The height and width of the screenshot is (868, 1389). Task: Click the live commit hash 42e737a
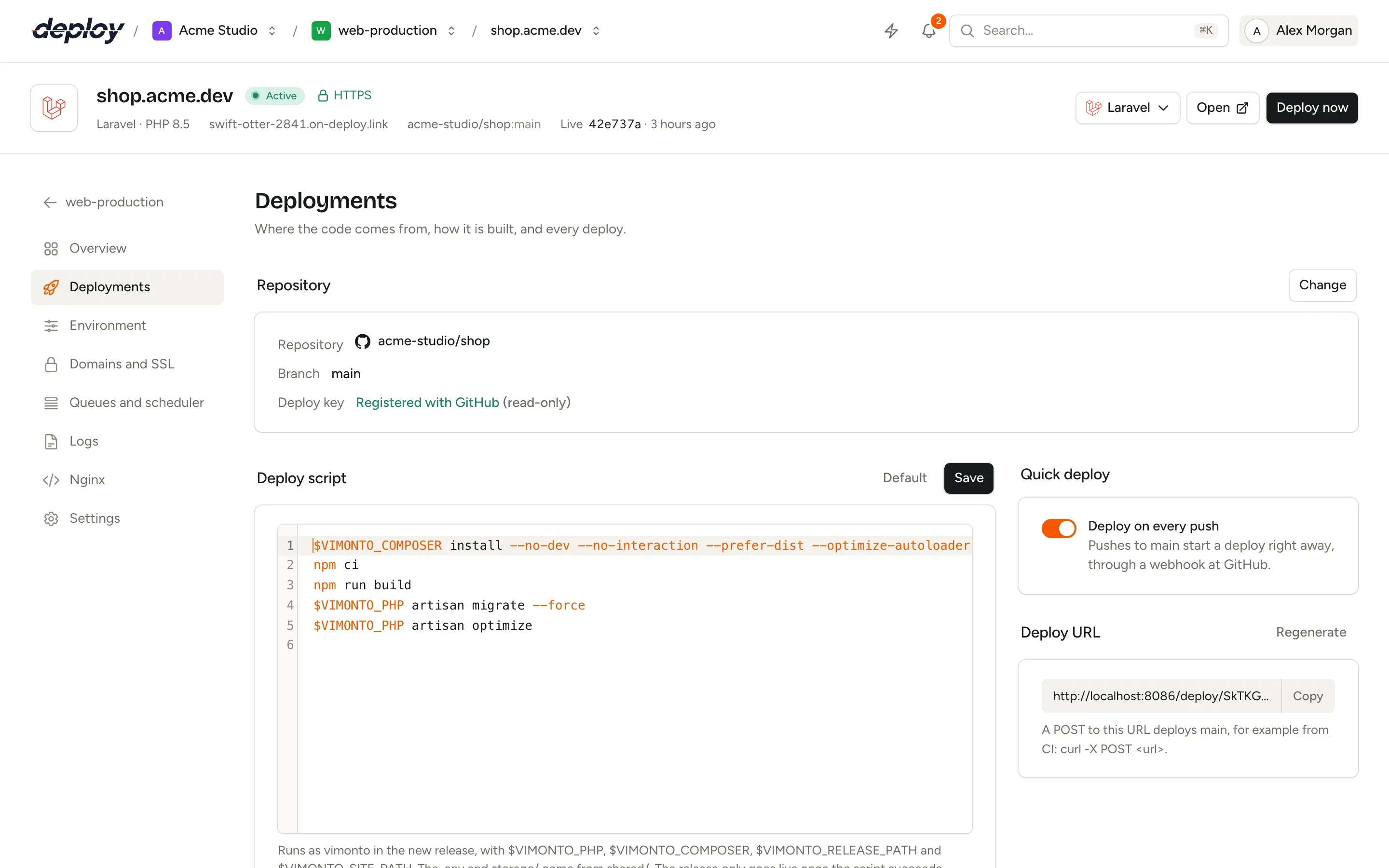[614, 124]
